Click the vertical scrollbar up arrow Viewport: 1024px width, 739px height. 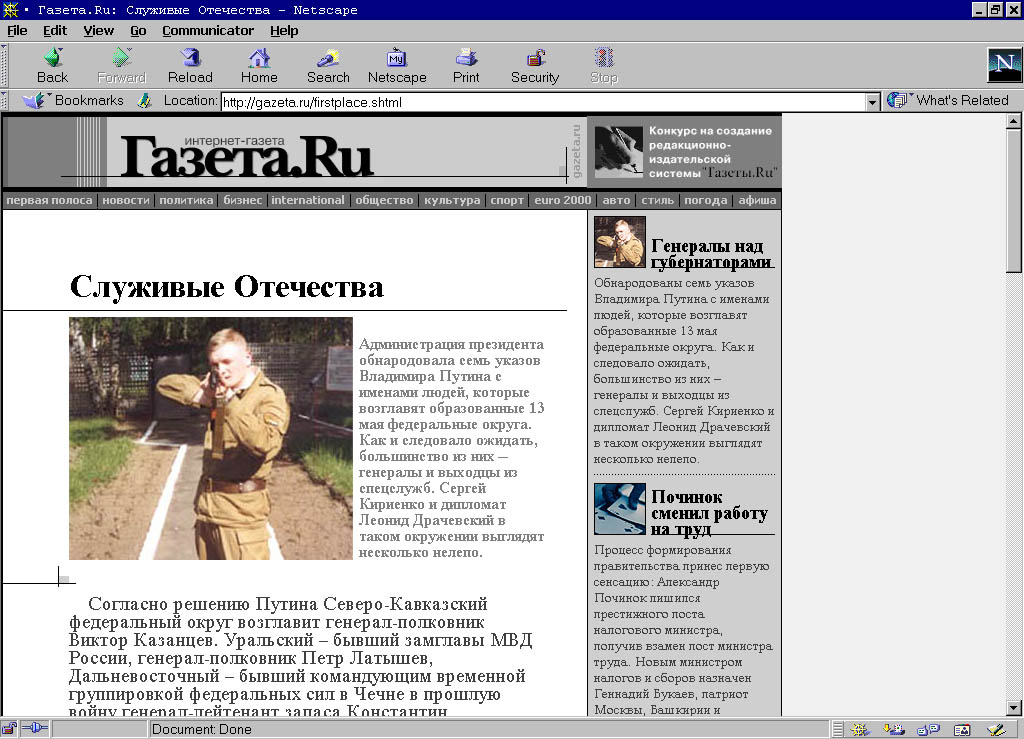(x=1013, y=121)
